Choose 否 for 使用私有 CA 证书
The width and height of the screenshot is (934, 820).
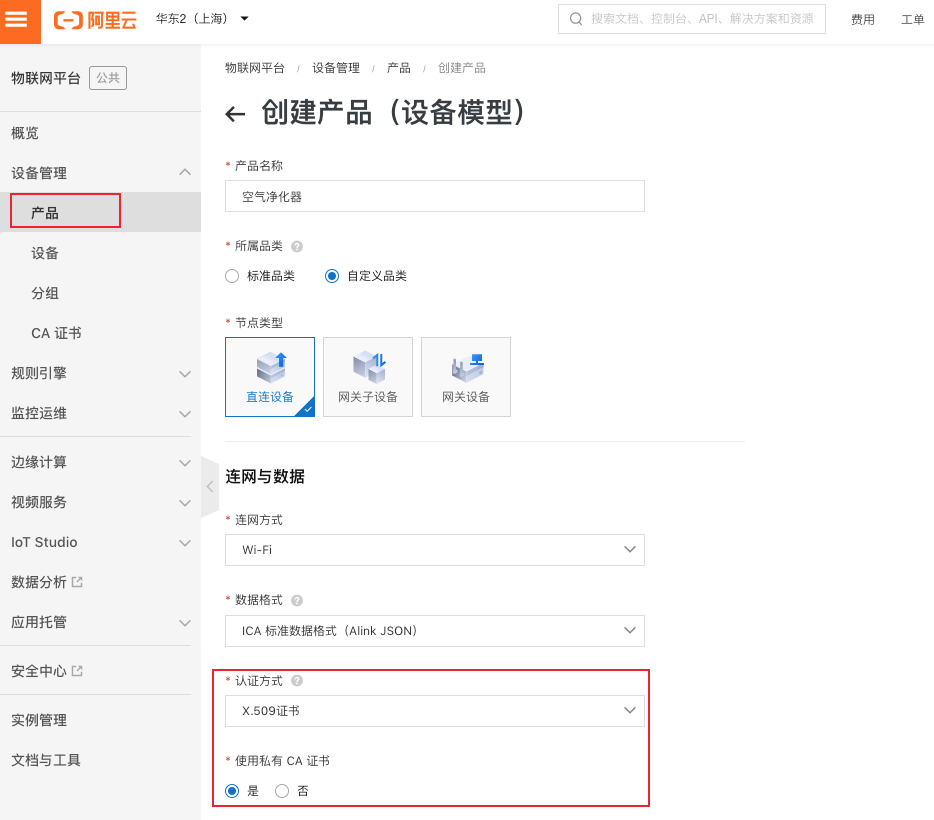click(281, 790)
